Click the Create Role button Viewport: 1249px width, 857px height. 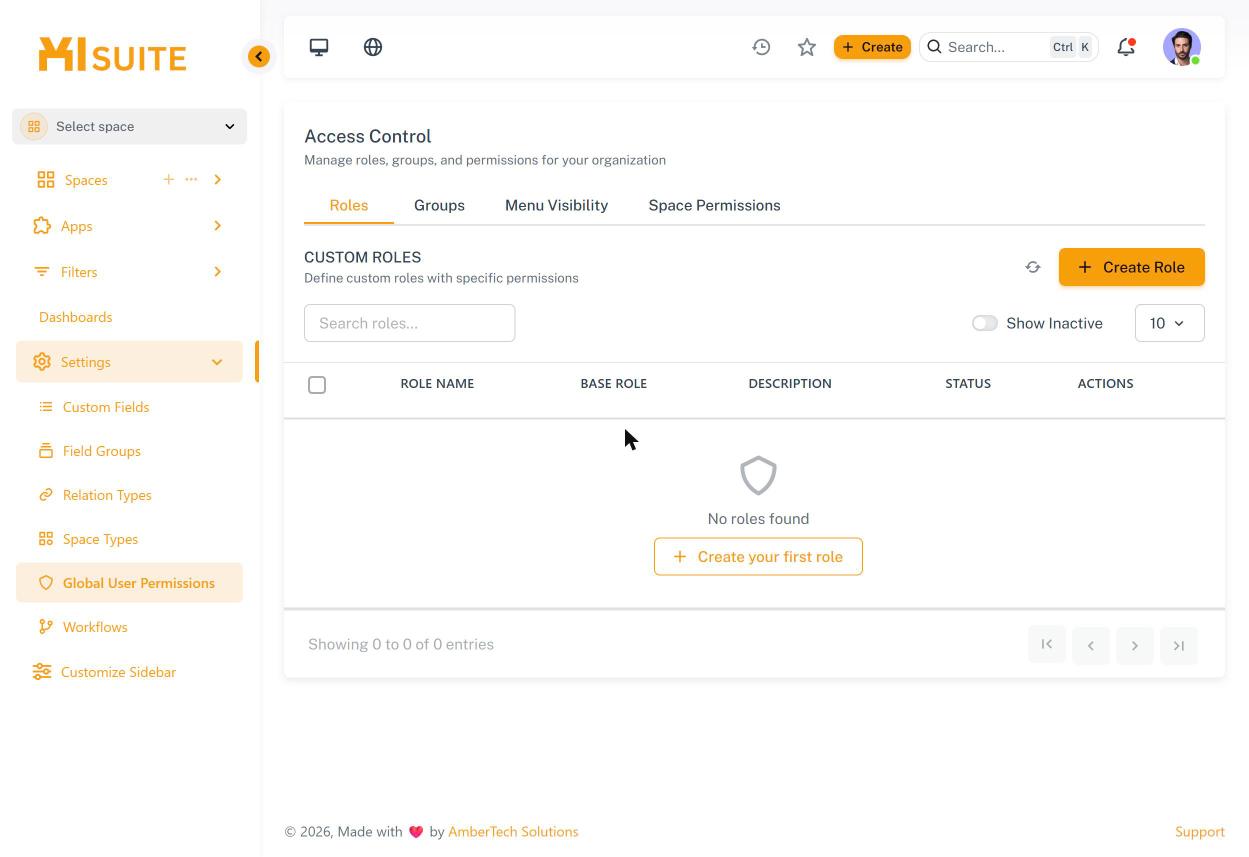click(x=1132, y=267)
